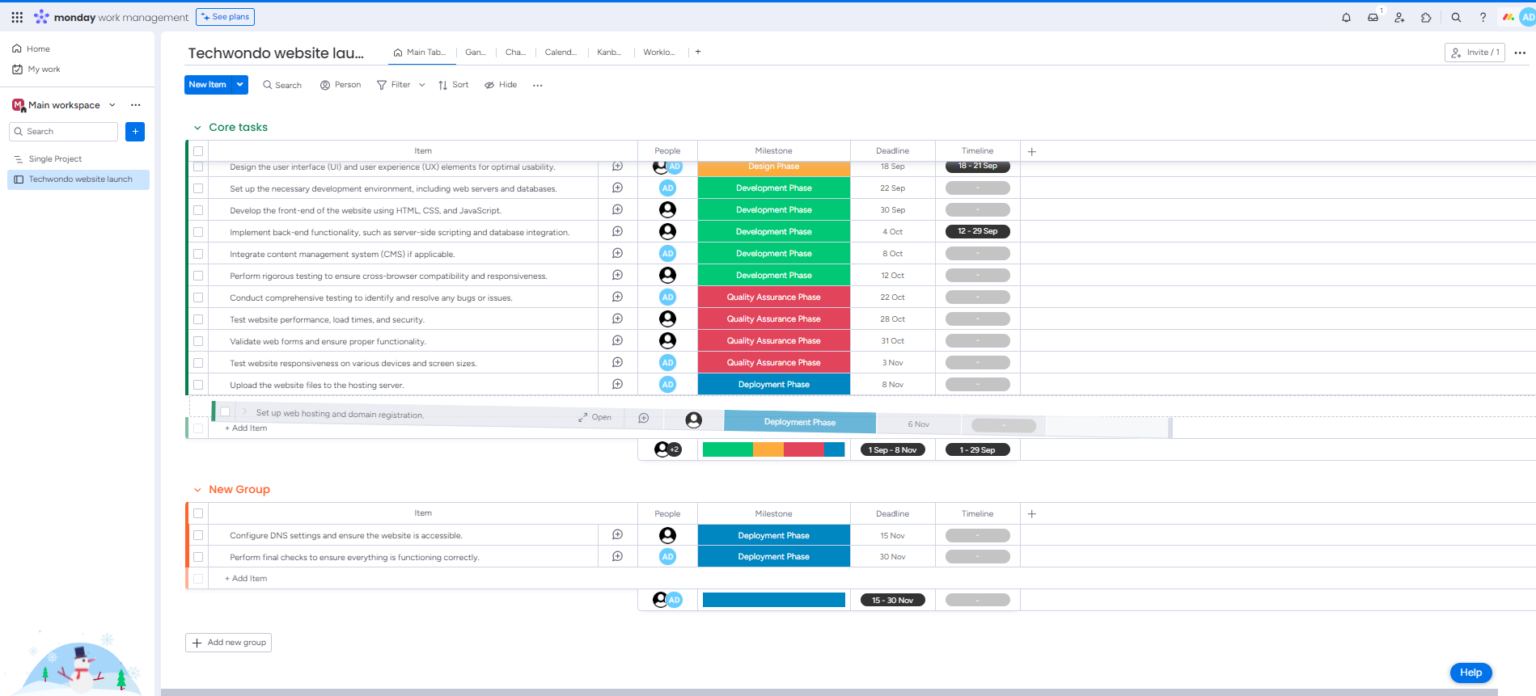Open the product switcher grid icon
Screen dimensions: 1536x696
pos(16,16)
